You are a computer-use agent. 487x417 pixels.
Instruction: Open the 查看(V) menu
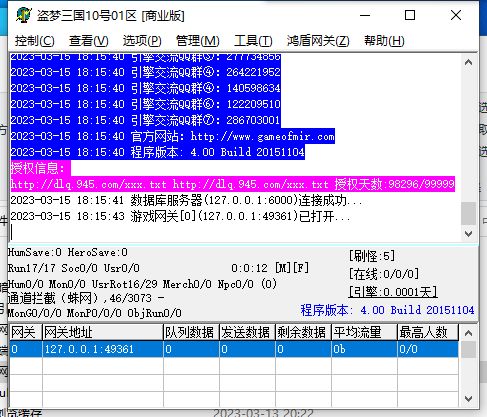coord(88,41)
